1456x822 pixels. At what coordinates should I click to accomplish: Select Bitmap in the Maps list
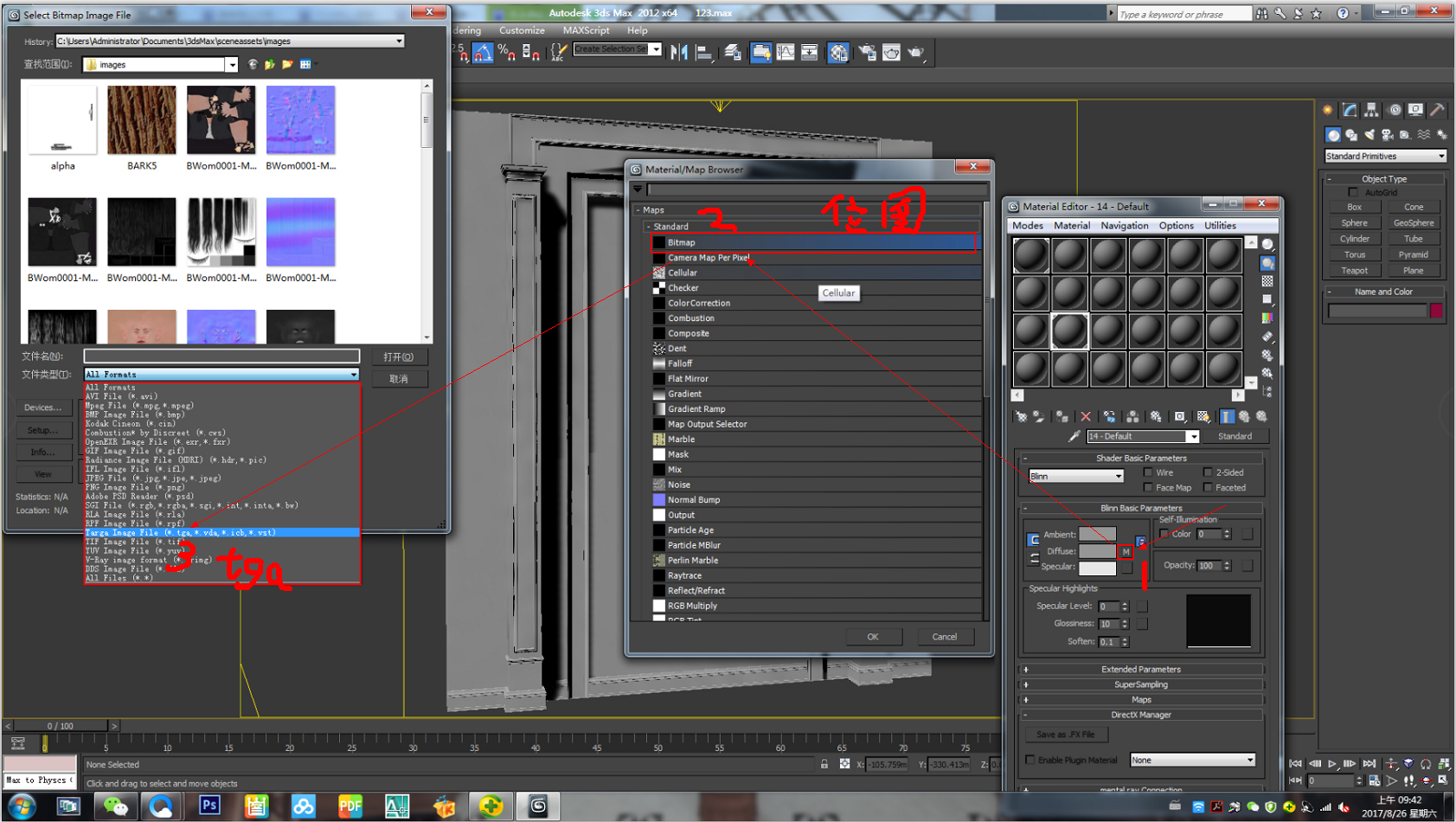[814, 242]
